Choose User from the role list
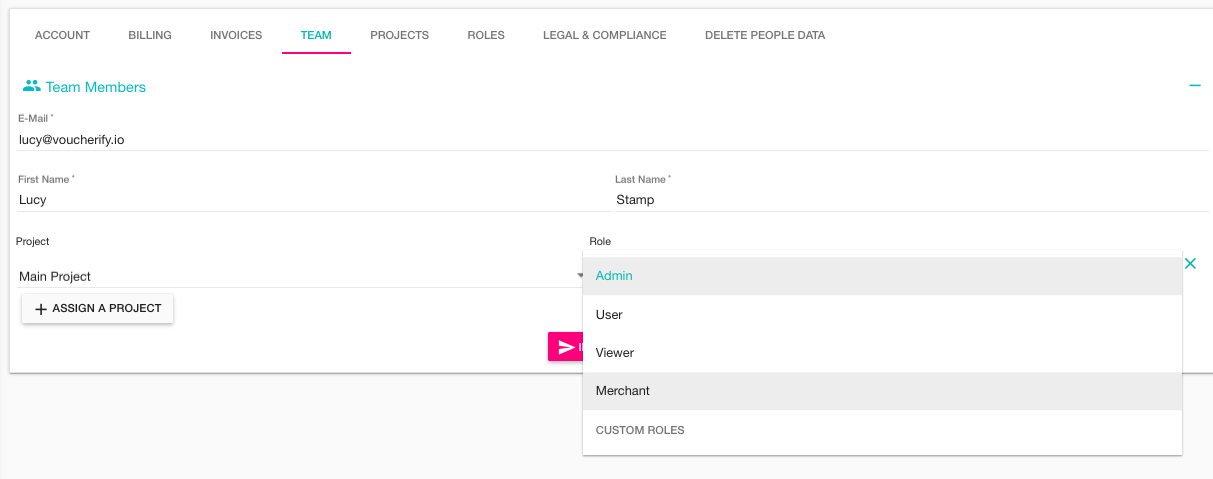This screenshot has height=479, width=1213. [609, 315]
